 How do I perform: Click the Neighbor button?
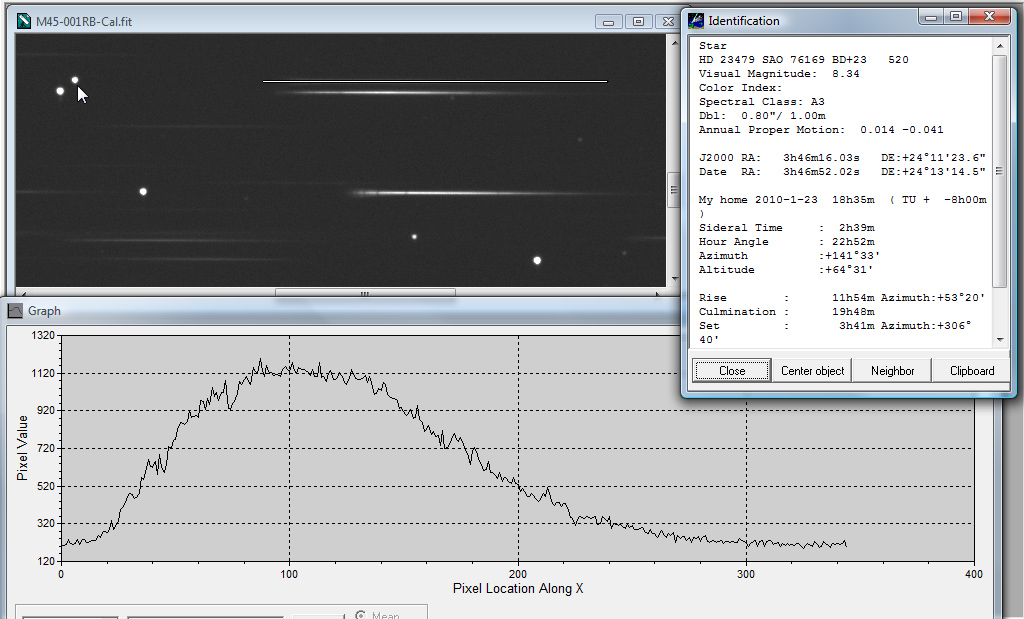(892, 370)
